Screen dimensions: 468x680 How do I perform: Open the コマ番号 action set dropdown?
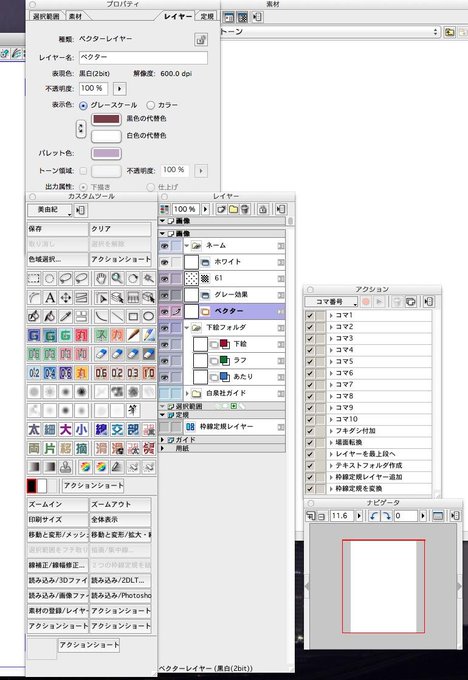[331, 302]
